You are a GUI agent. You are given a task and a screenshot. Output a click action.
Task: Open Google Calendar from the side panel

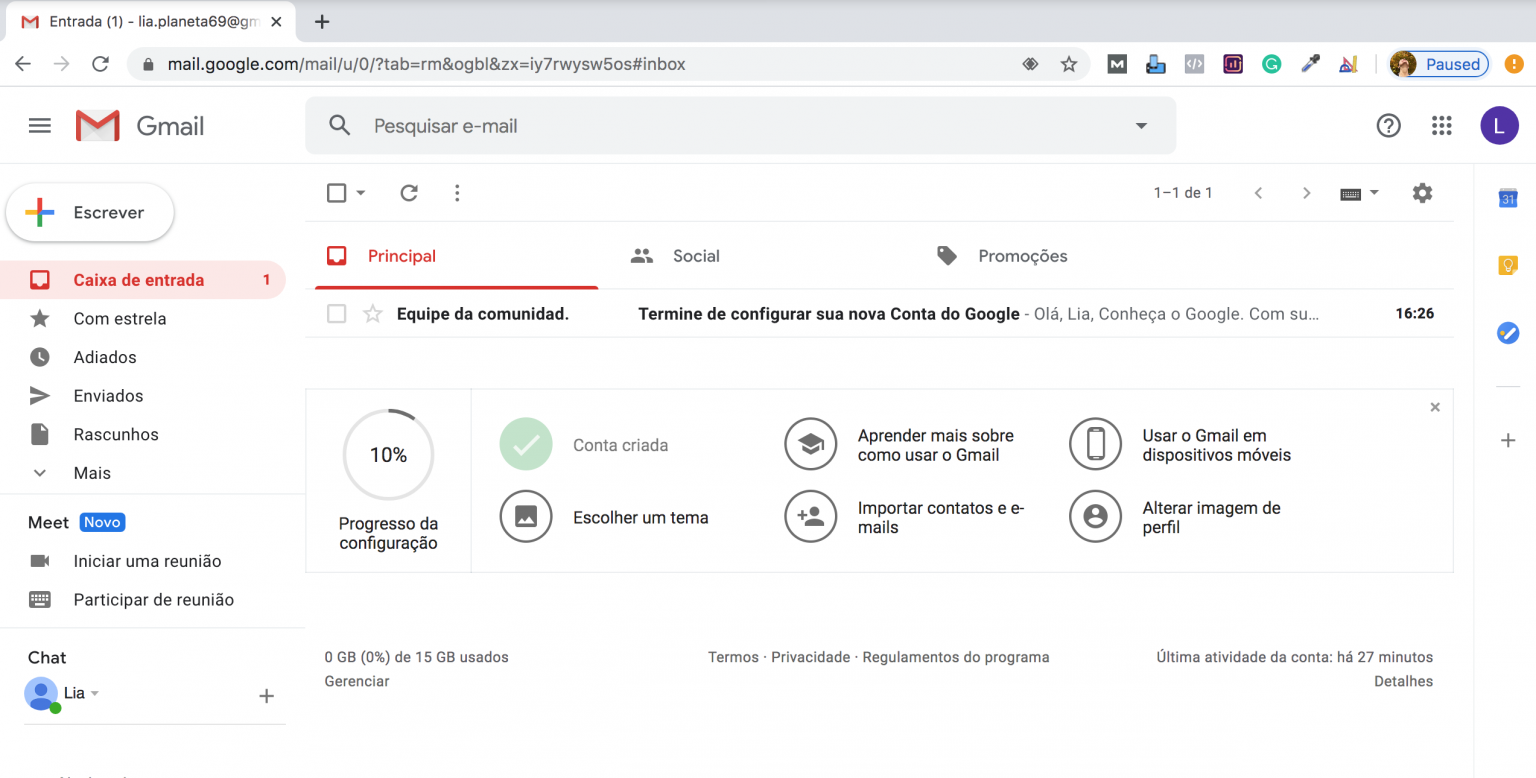tap(1507, 198)
